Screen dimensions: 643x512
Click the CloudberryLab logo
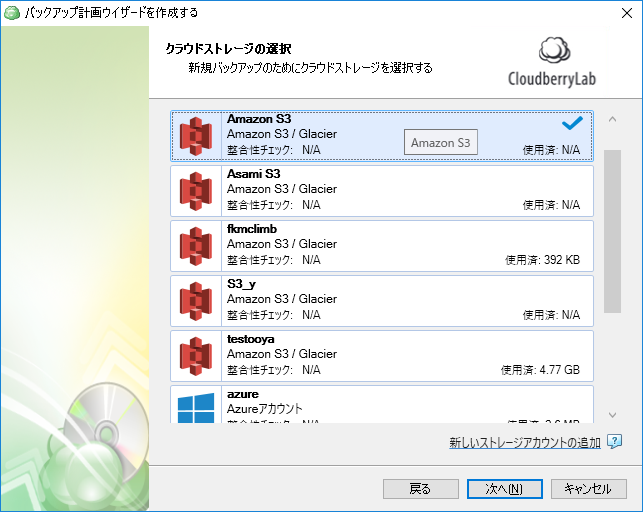coord(553,62)
